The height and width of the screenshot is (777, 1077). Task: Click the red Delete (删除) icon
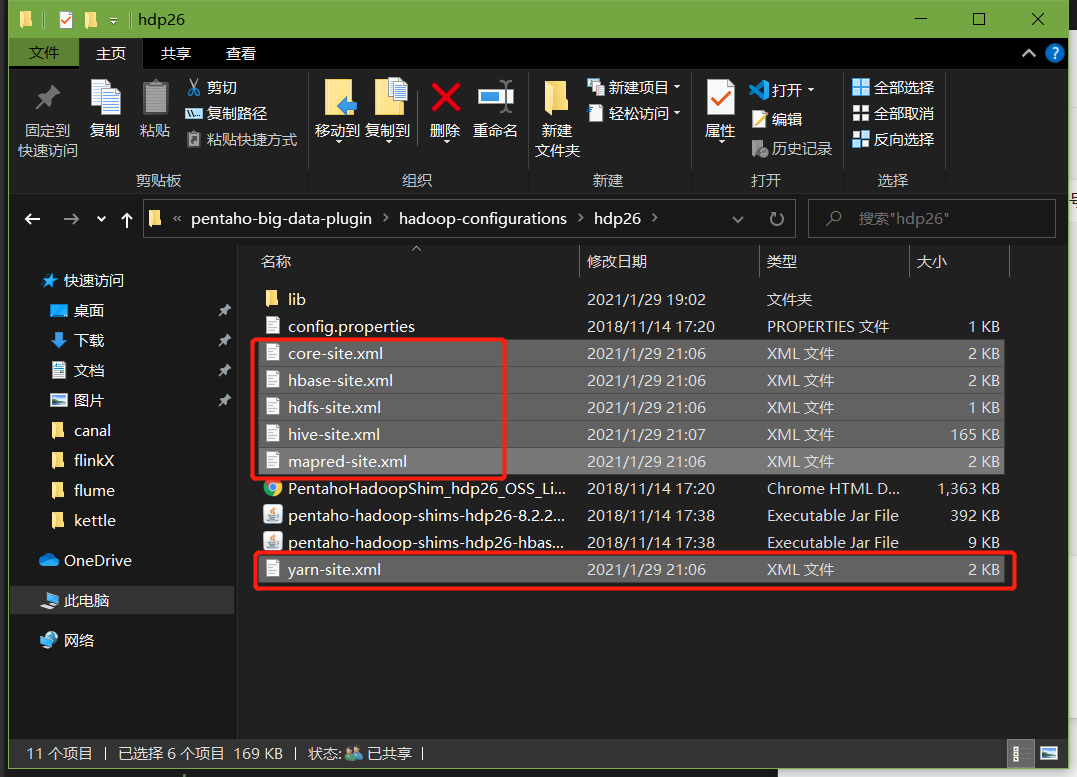tap(445, 98)
